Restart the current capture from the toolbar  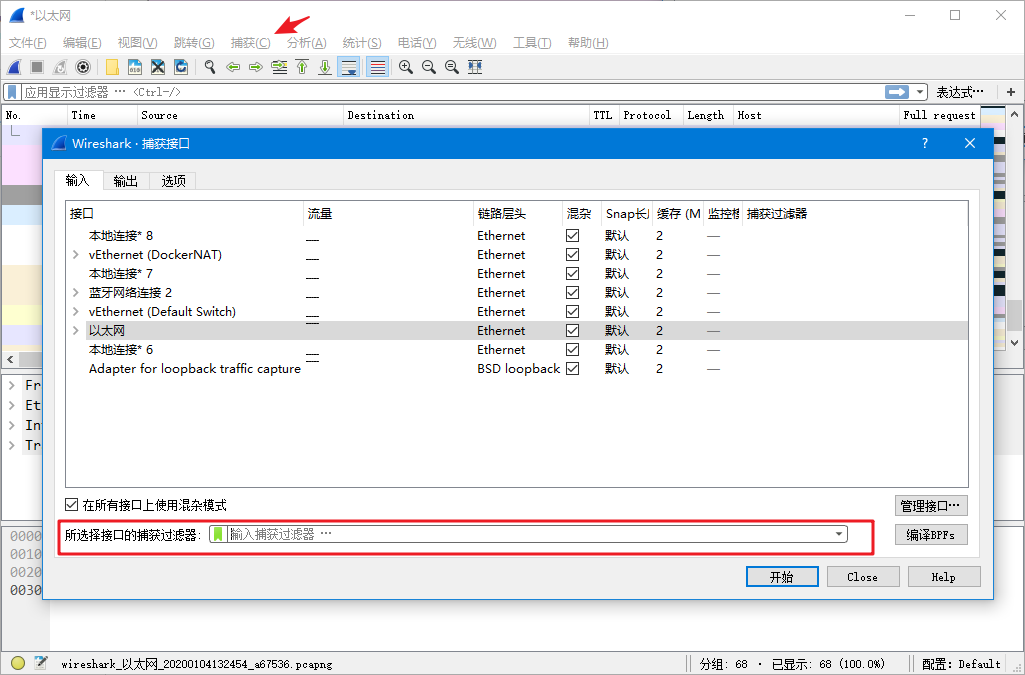[x=59, y=67]
